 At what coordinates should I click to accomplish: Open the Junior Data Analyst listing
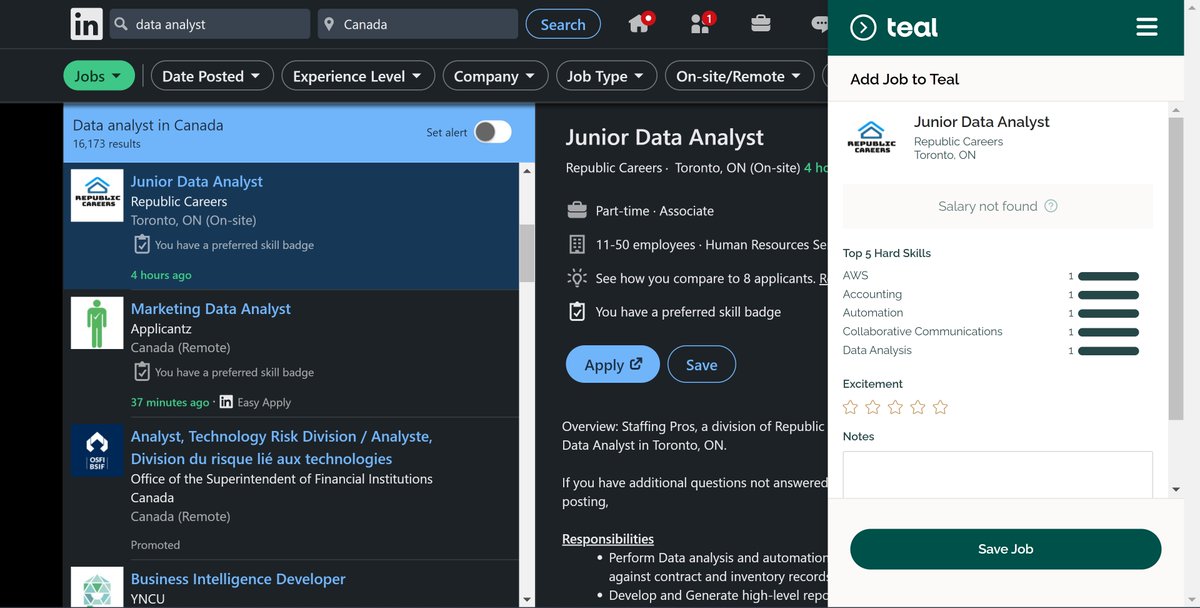(x=196, y=181)
